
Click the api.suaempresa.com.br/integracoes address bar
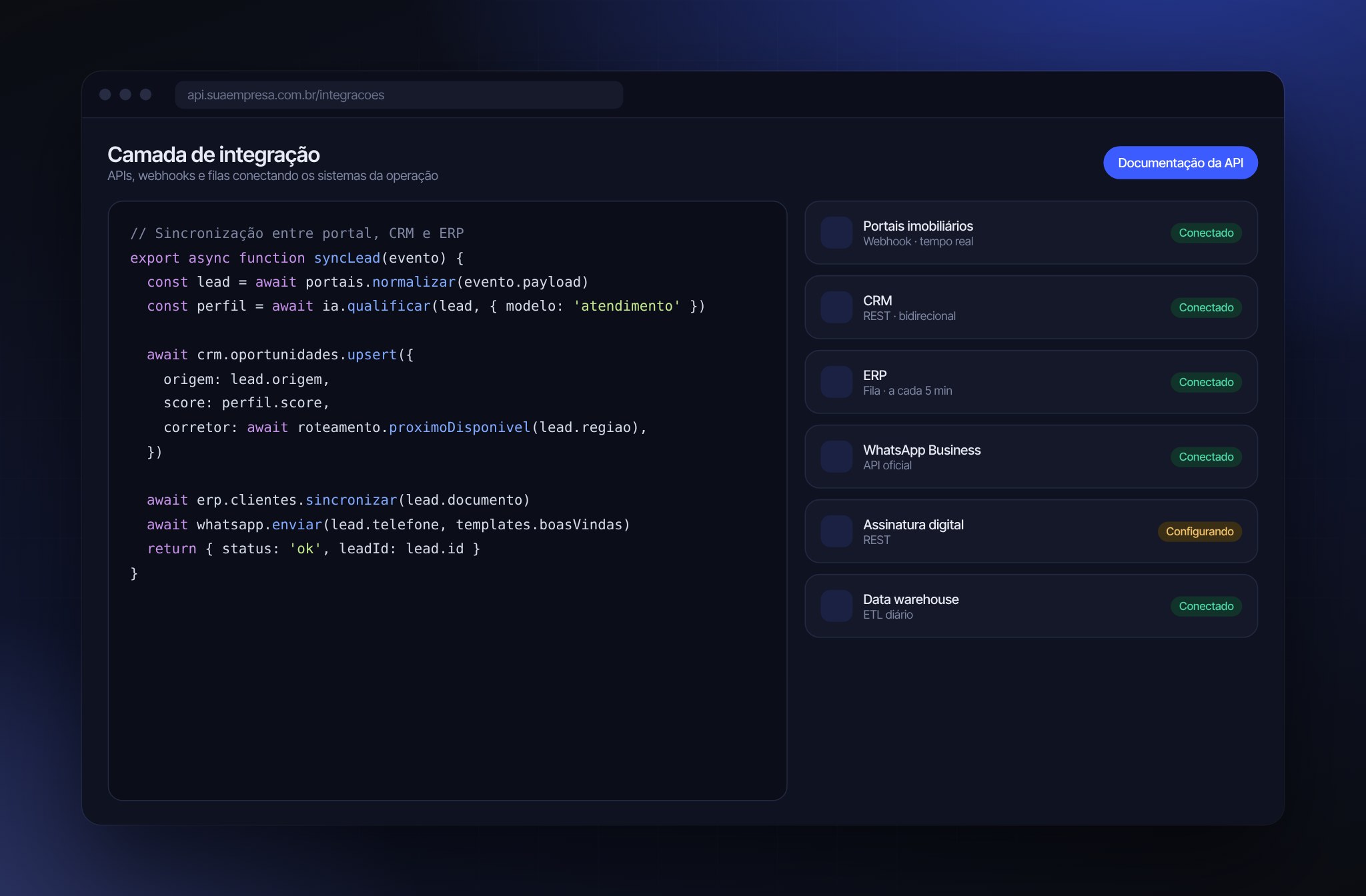pos(399,95)
